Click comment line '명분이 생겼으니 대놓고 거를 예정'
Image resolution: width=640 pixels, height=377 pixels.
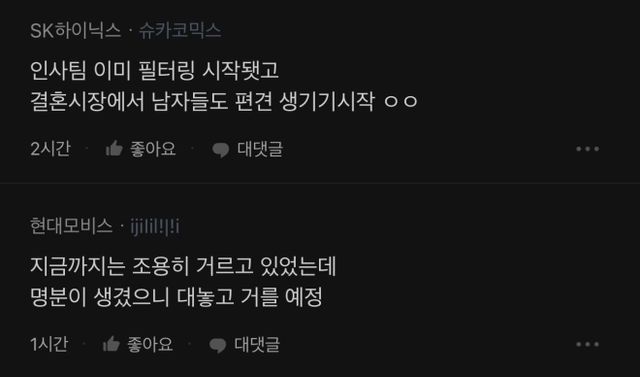176,297
